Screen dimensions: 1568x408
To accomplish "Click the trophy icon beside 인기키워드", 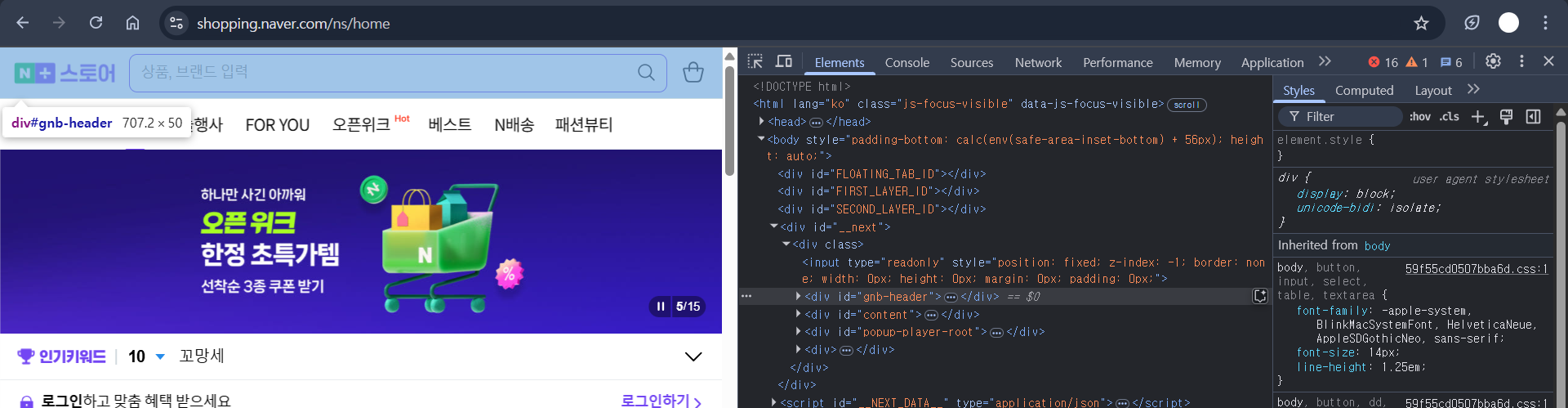I will (x=26, y=356).
